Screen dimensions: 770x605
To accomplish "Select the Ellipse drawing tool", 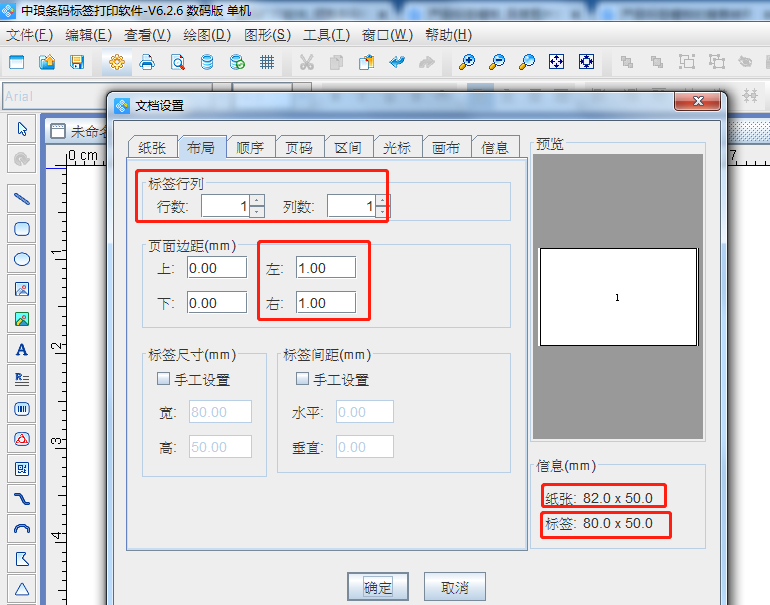I will (22, 258).
